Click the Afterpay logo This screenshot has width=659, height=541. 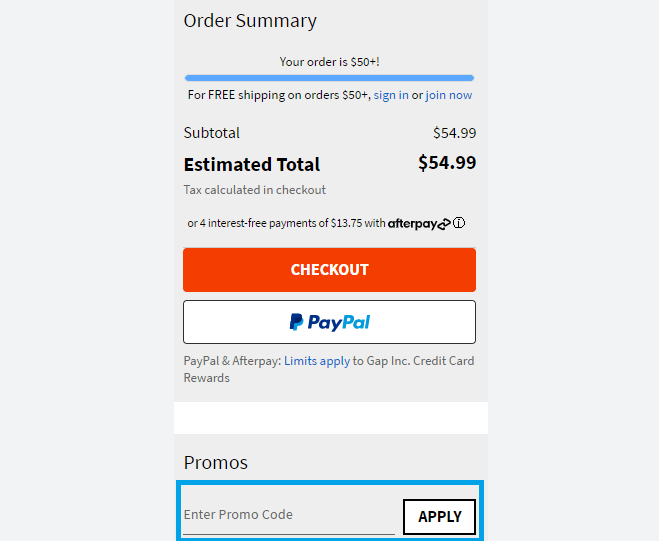point(419,224)
